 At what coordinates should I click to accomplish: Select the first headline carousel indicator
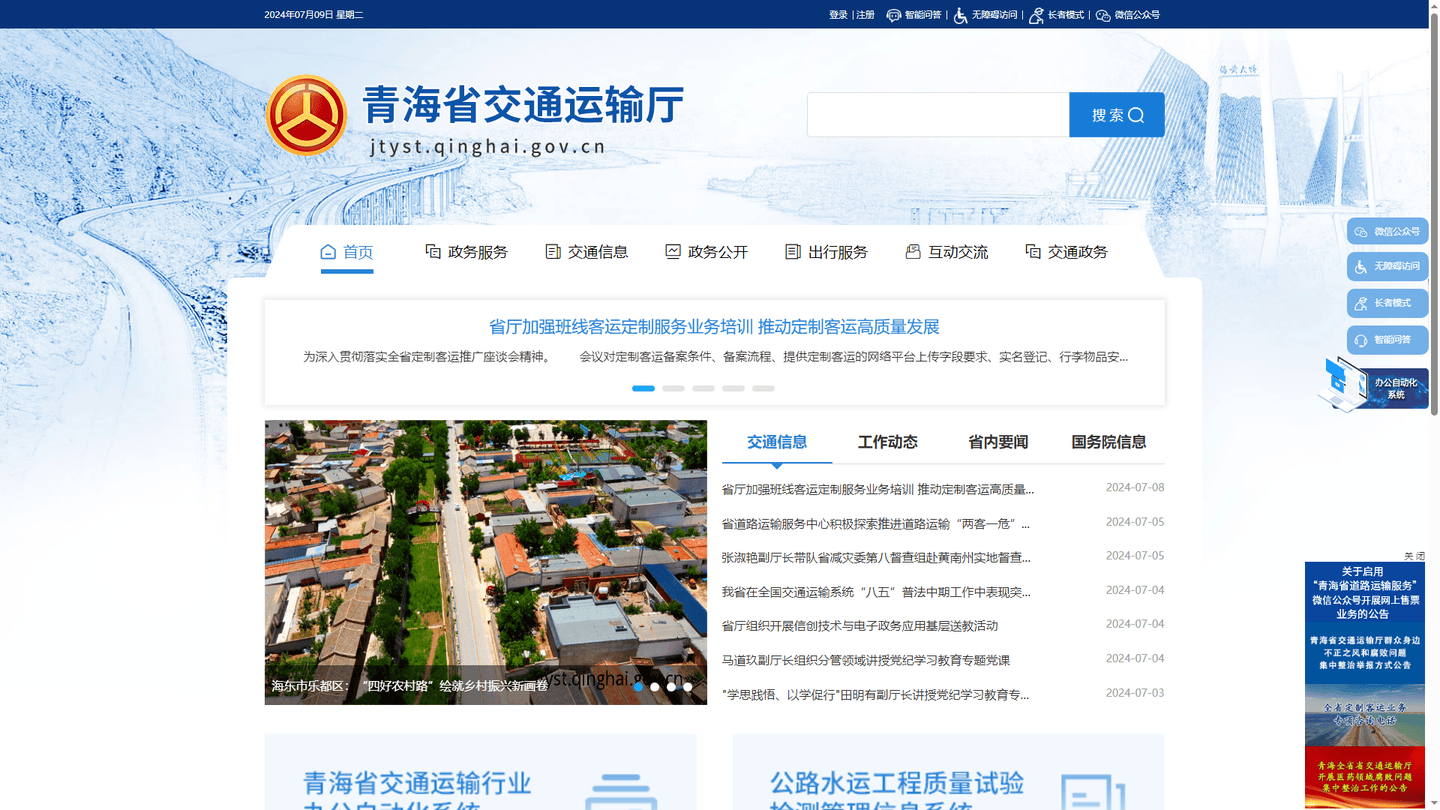[643, 388]
